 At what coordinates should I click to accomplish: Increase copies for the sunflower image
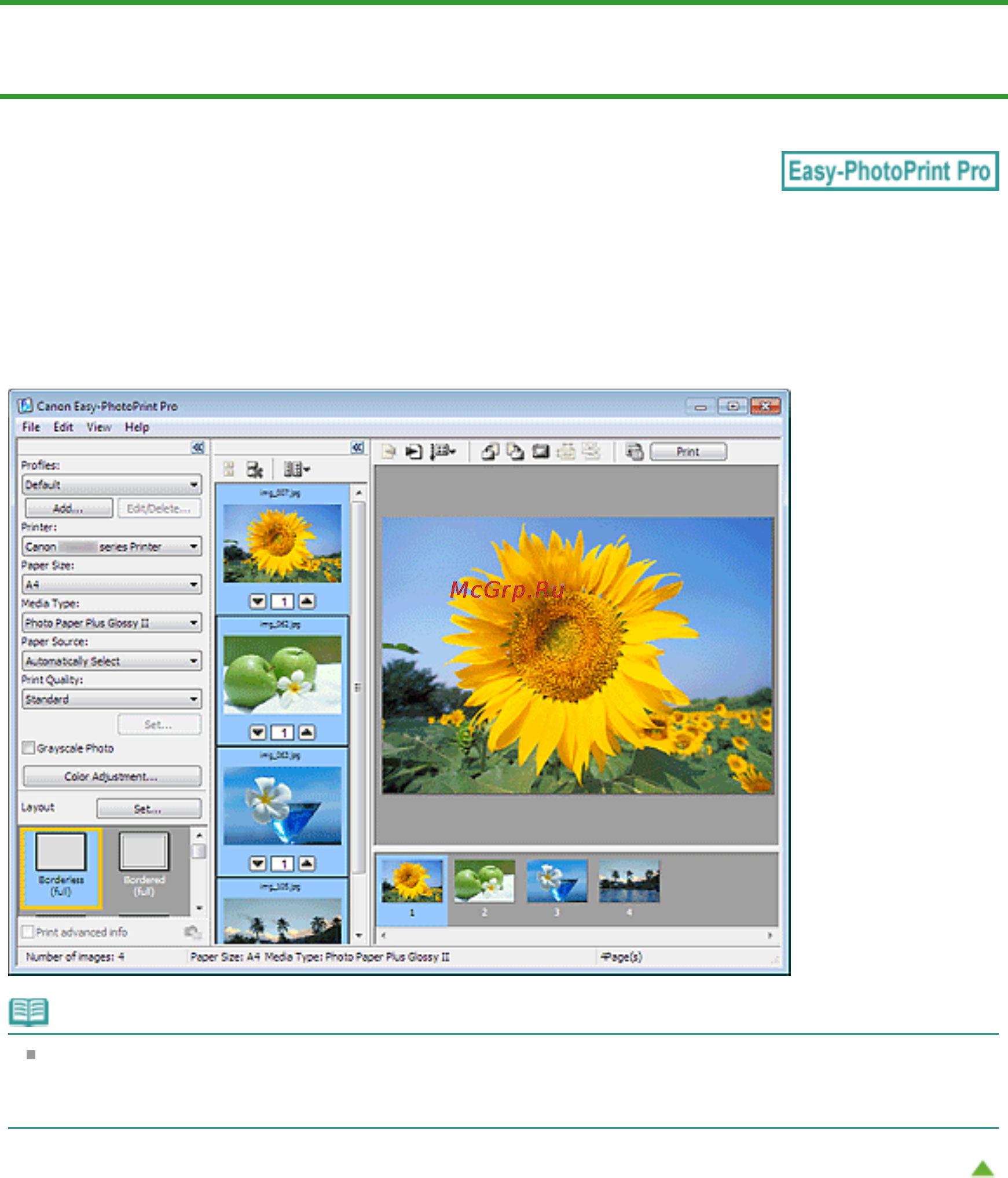[x=307, y=601]
